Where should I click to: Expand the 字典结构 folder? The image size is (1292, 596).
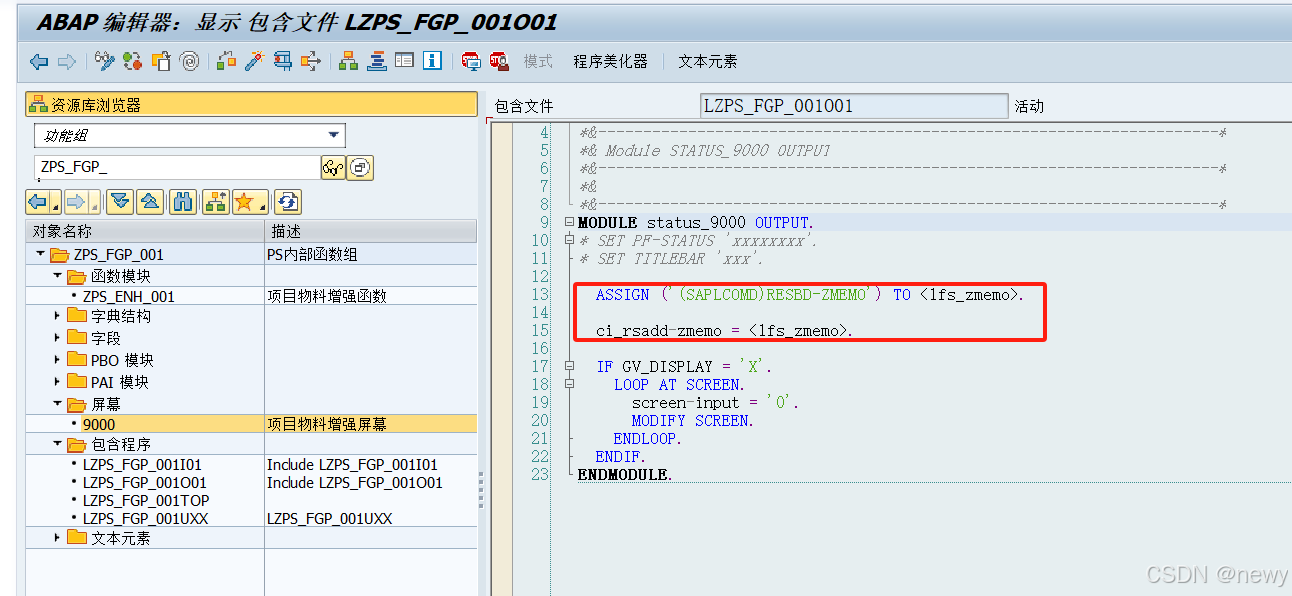click(57, 316)
